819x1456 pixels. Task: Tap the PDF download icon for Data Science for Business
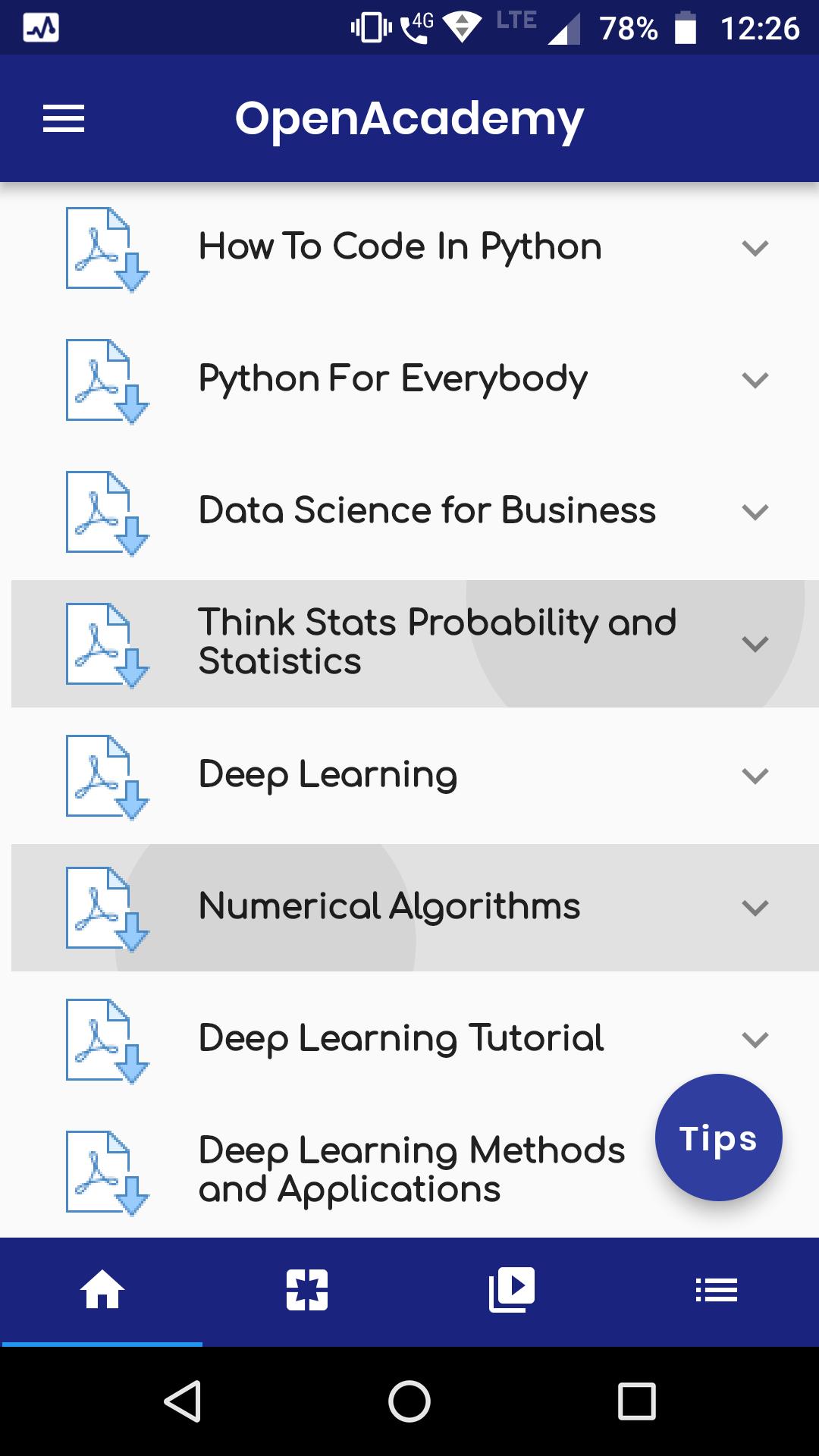click(108, 513)
